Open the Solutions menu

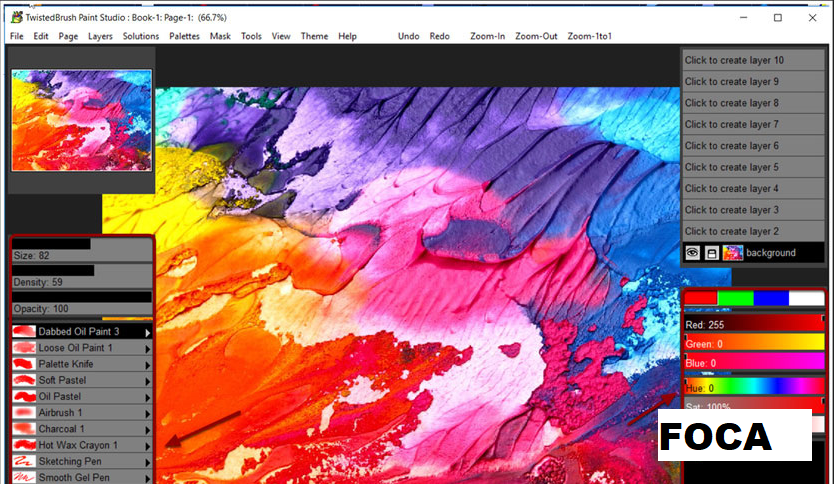pyautogui.click(x=141, y=36)
